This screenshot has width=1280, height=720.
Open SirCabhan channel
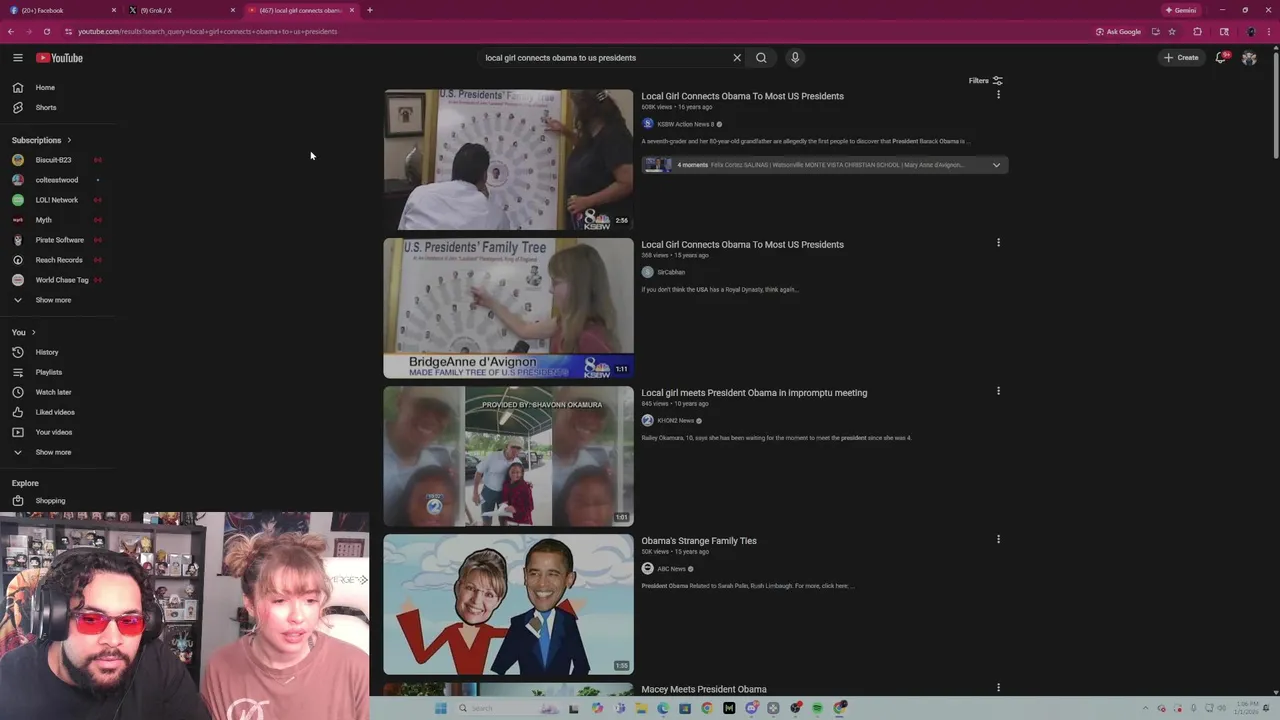(x=671, y=272)
